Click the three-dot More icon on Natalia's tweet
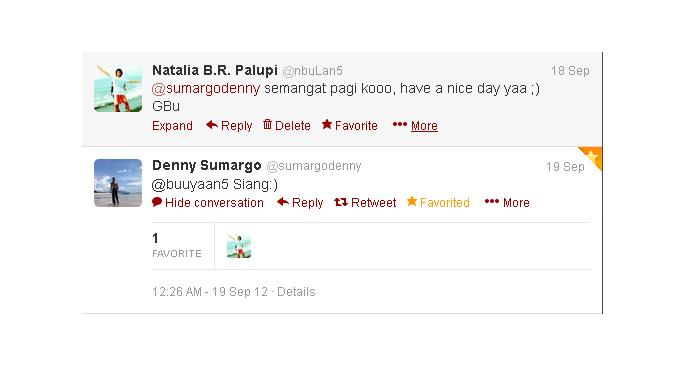This screenshot has width=683, height=384. click(399, 125)
